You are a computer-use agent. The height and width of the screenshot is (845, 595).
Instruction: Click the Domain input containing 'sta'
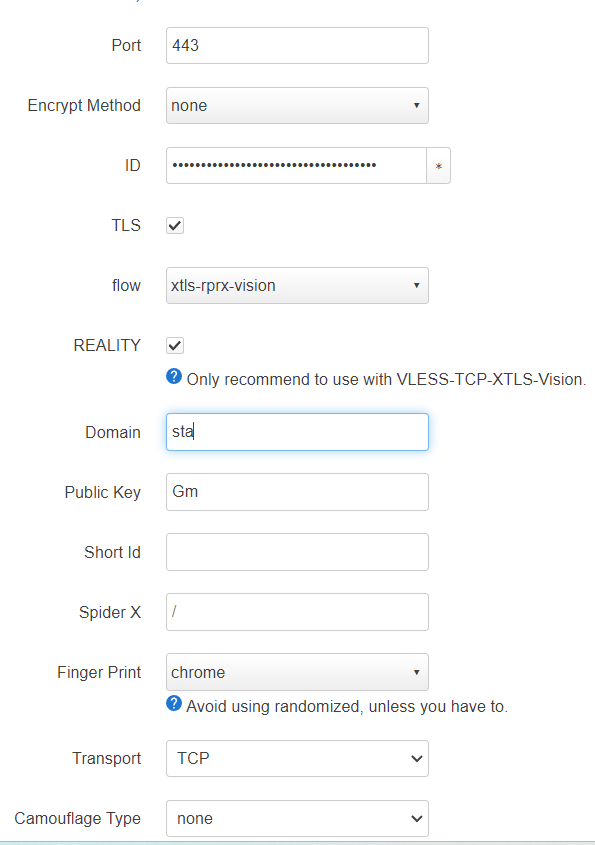click(297, 432)
